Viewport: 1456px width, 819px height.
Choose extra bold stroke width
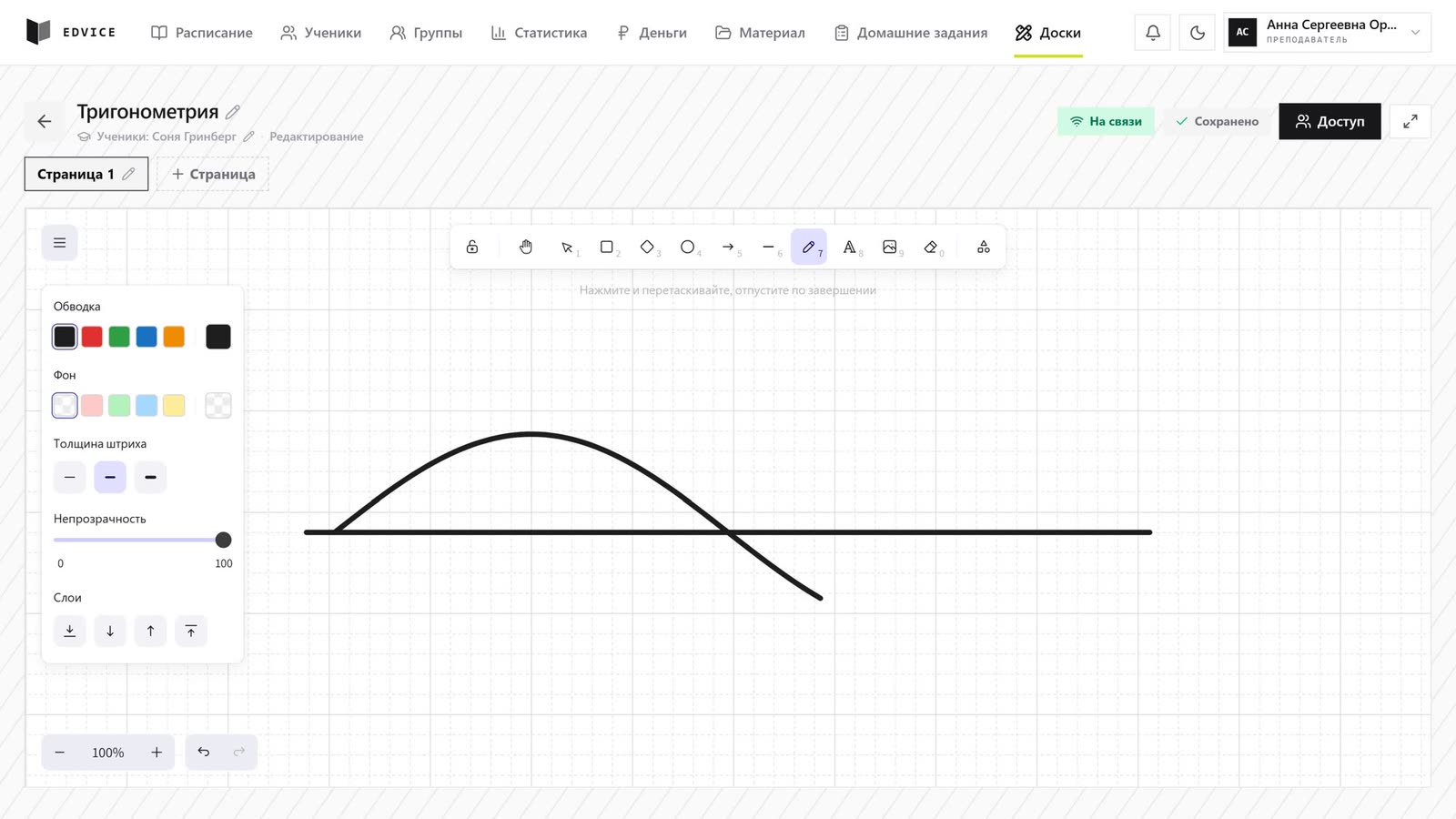[150, 477]
